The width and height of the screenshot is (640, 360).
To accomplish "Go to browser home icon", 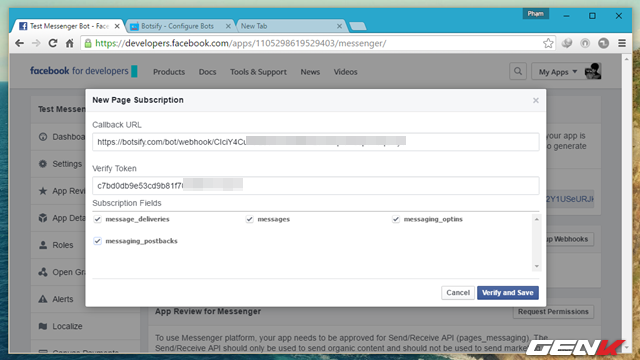I will pyautogui.click(x=69, y=43).
